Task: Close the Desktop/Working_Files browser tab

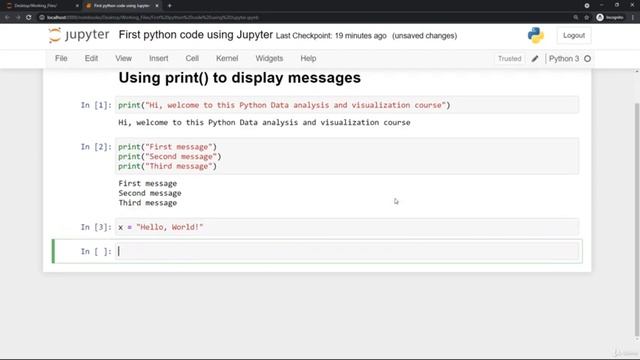Action: coord(77,6)
